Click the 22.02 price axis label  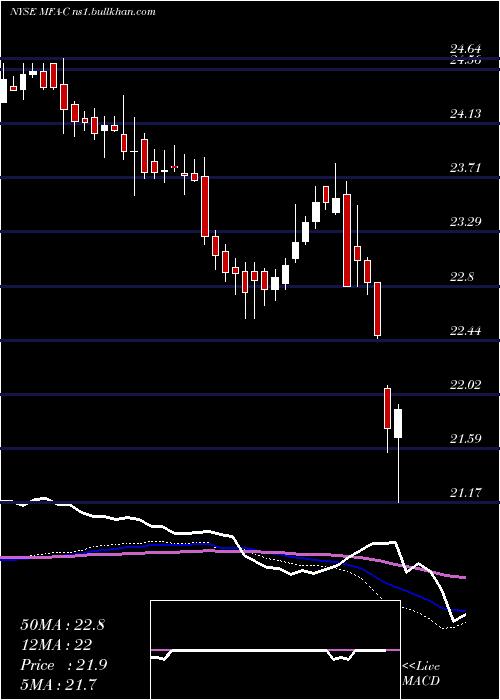tap(466, 385)
